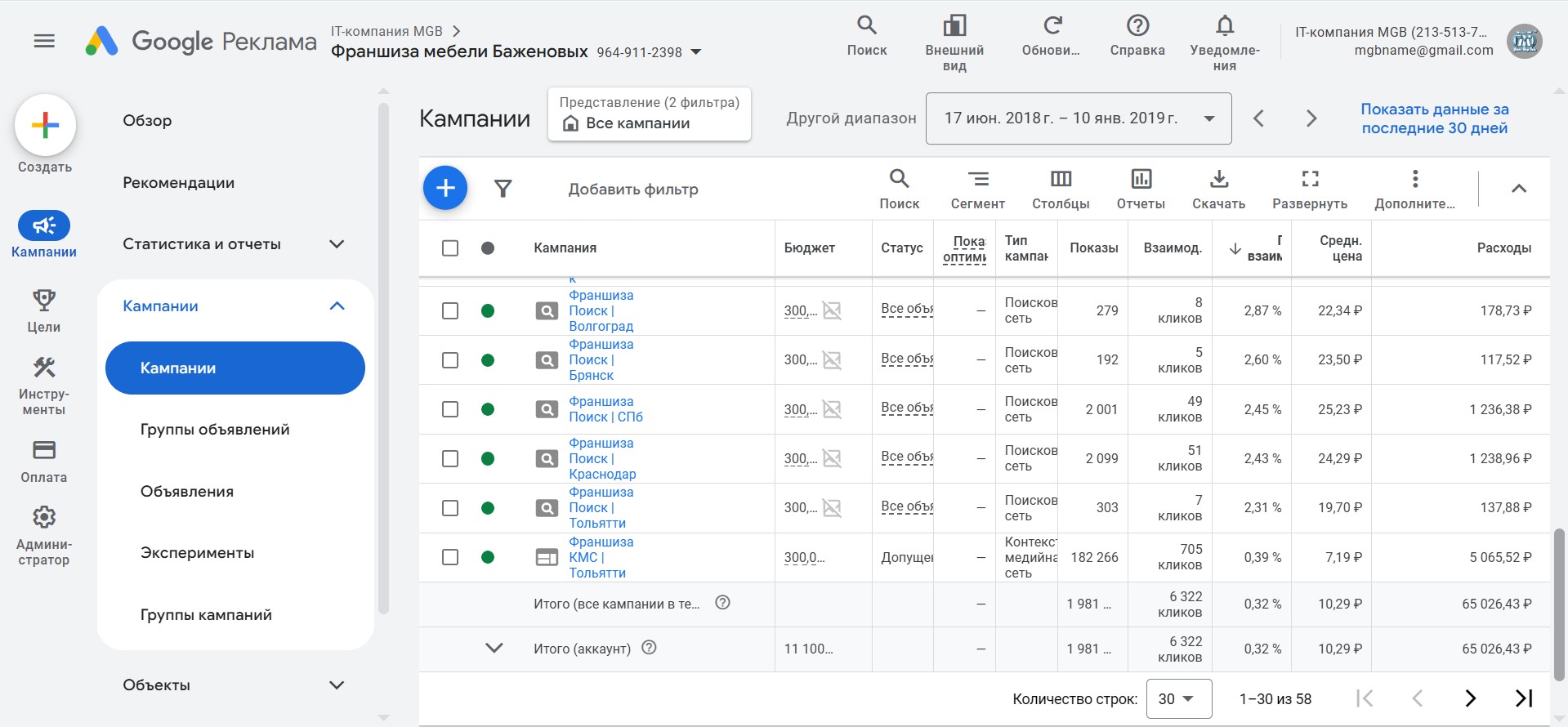The image size is (1568, 727).
Task: Click Показать данные за последние 30 дней
Action: [x=1434, y=118]
